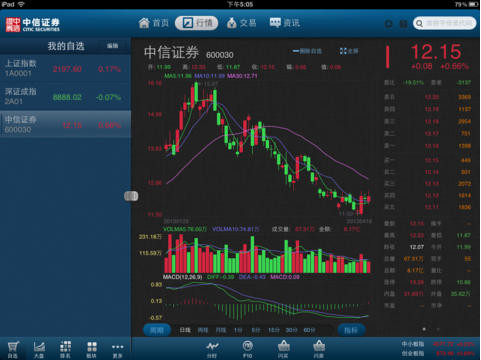Tap the sidebar collapse handle
The height and width of the screenshot is (360, 481).
[131, 196]
